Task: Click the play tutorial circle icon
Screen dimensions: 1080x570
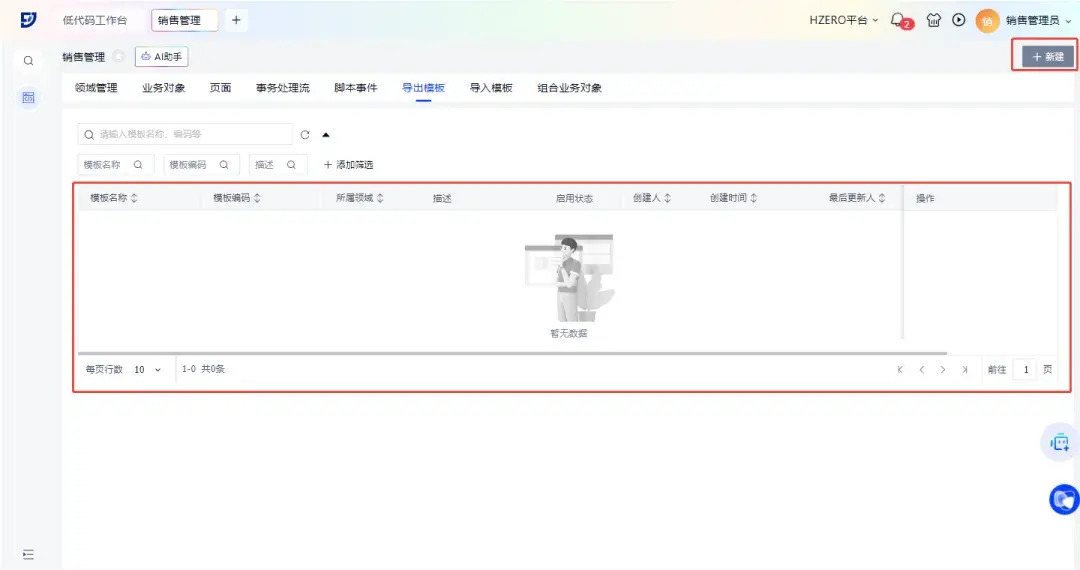Action: tap(959, 20)
